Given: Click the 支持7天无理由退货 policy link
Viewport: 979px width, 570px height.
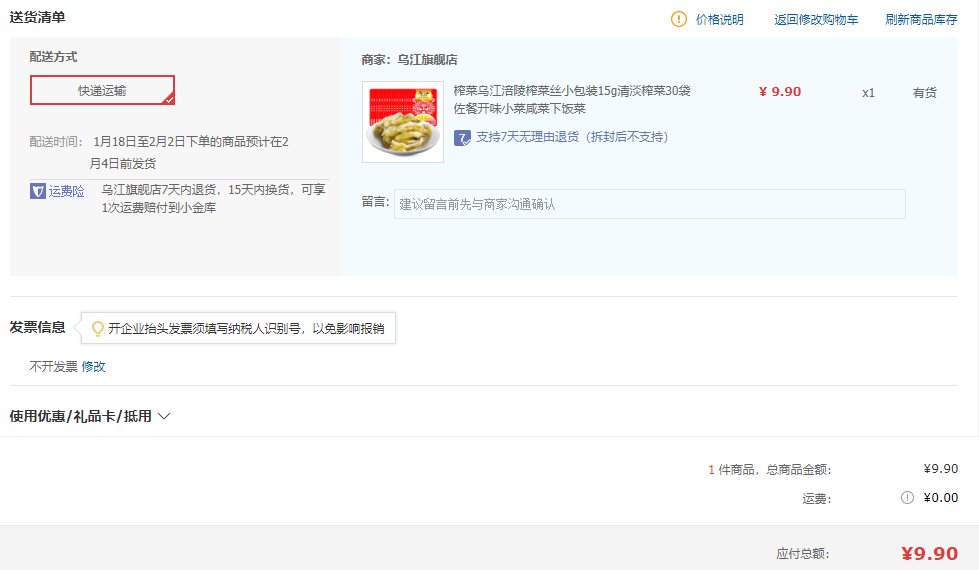Looking at the screenshot, I should coord(572,137).
